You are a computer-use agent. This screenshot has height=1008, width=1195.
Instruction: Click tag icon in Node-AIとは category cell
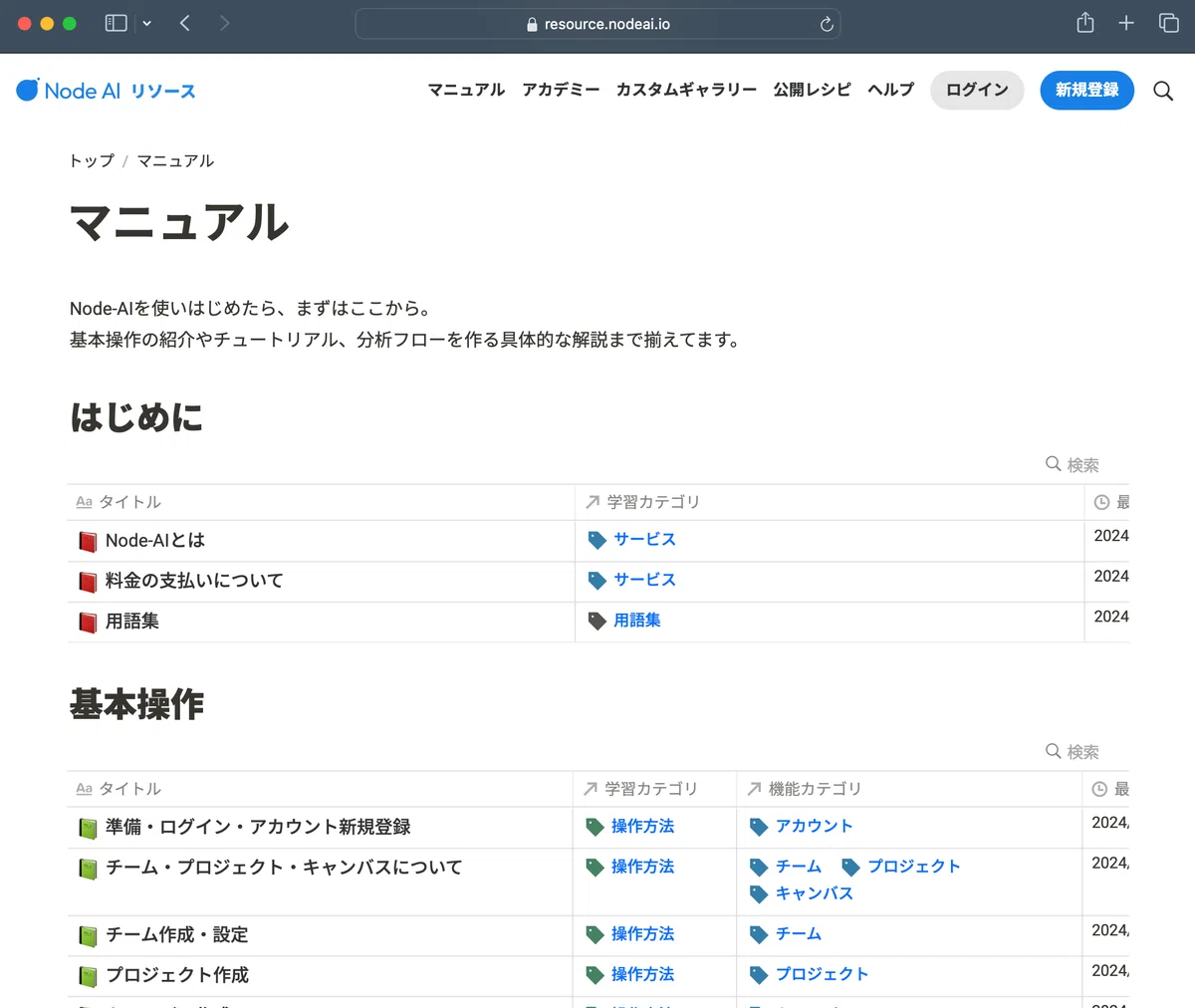pyautogui.click(x=597, y=540)
